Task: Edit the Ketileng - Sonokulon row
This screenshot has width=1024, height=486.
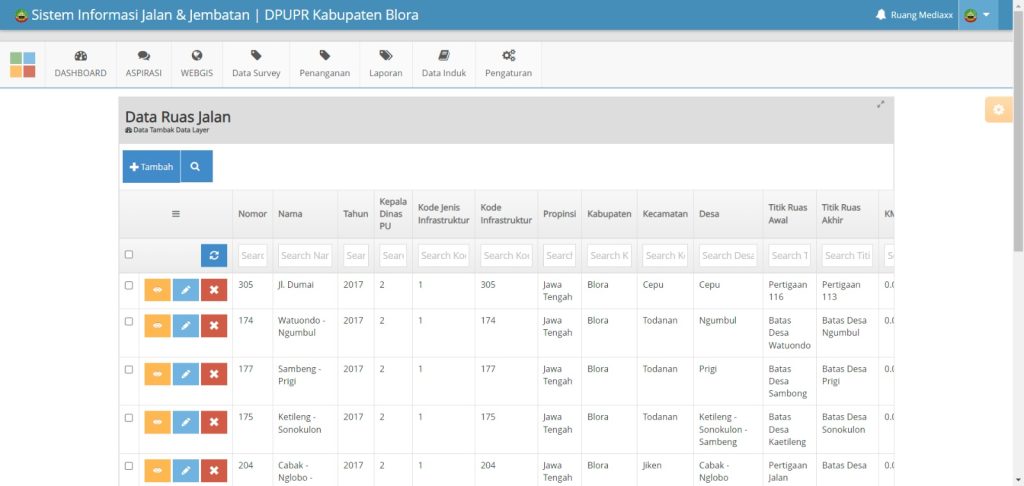Action: click(185, 423)
